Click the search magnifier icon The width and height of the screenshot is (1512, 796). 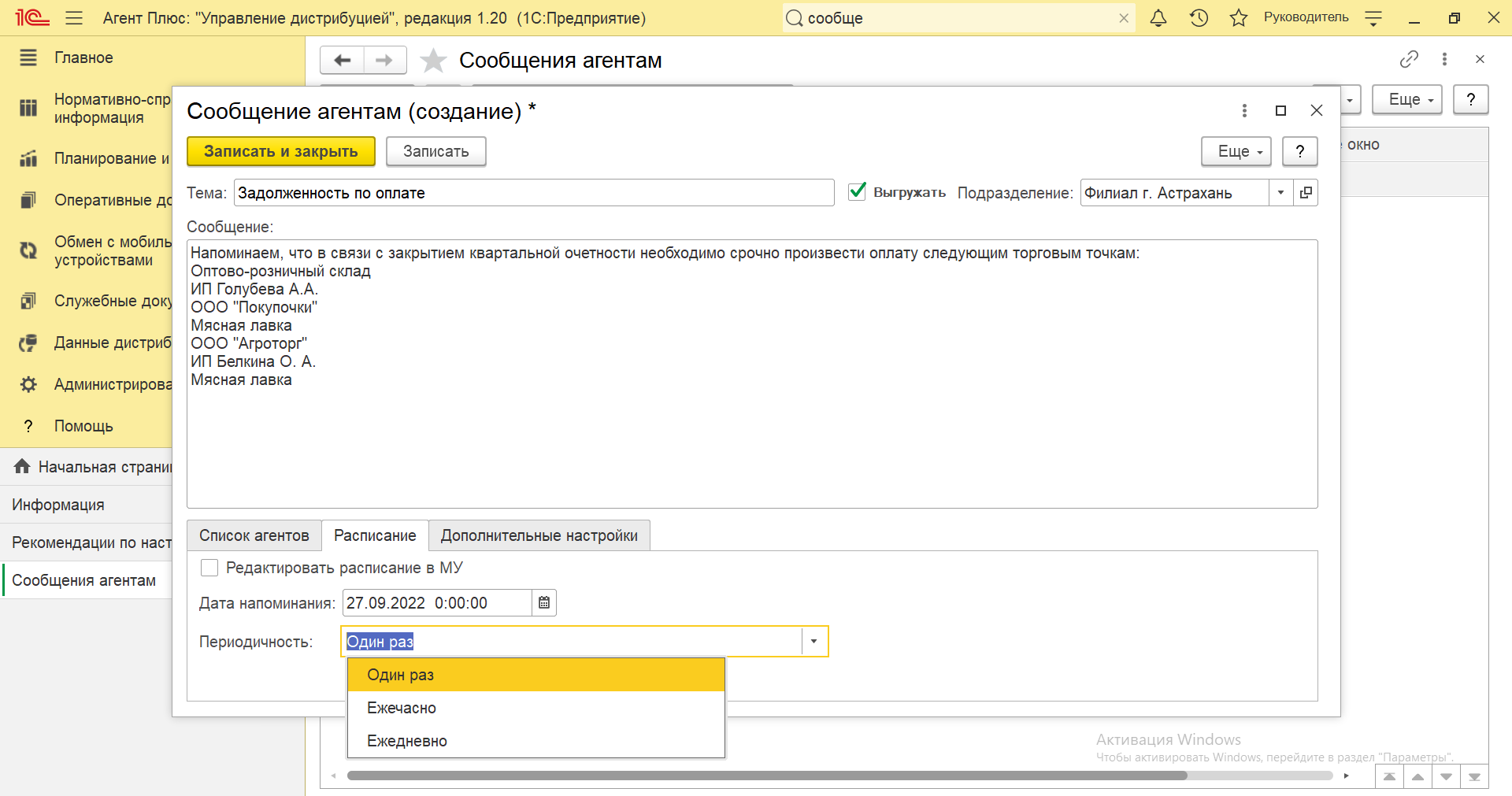click(x=795, y=18)
